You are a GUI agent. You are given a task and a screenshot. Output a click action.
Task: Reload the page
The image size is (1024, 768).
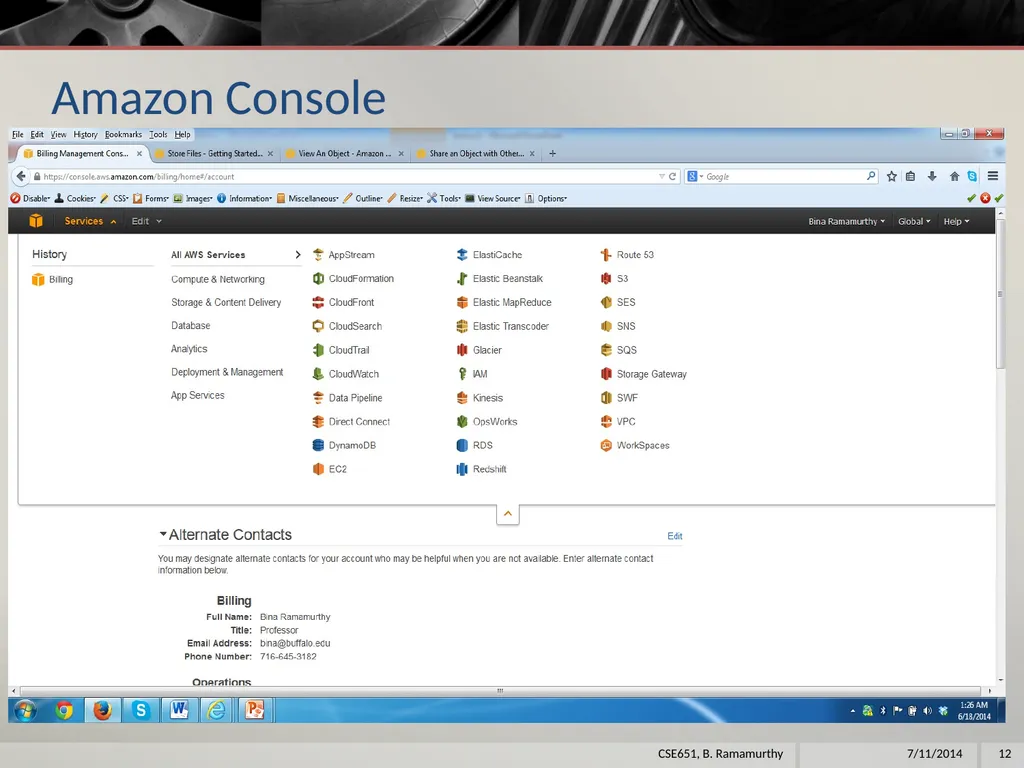point(672,176)
